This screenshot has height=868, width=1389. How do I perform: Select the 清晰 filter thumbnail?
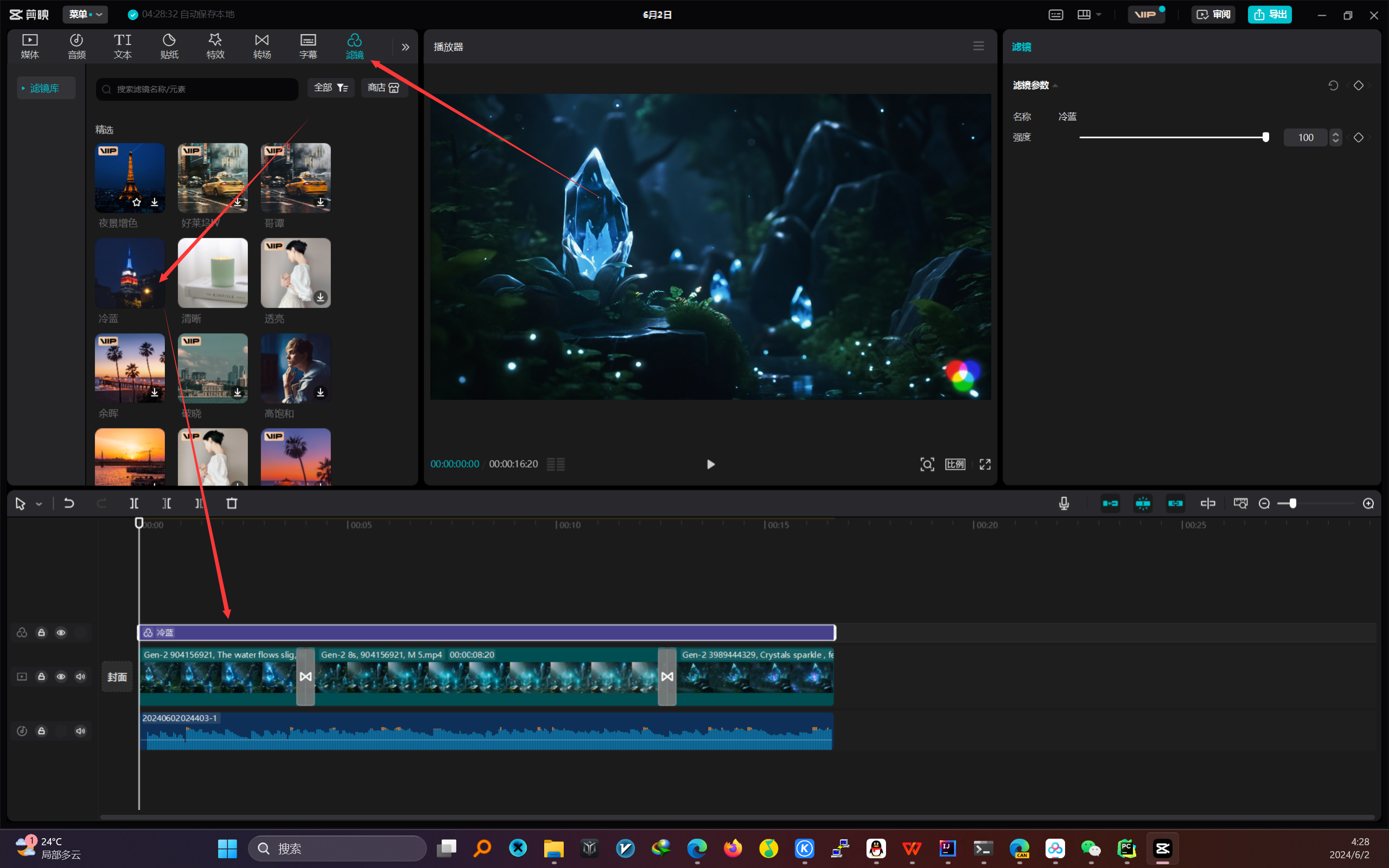tap(213, 273)
